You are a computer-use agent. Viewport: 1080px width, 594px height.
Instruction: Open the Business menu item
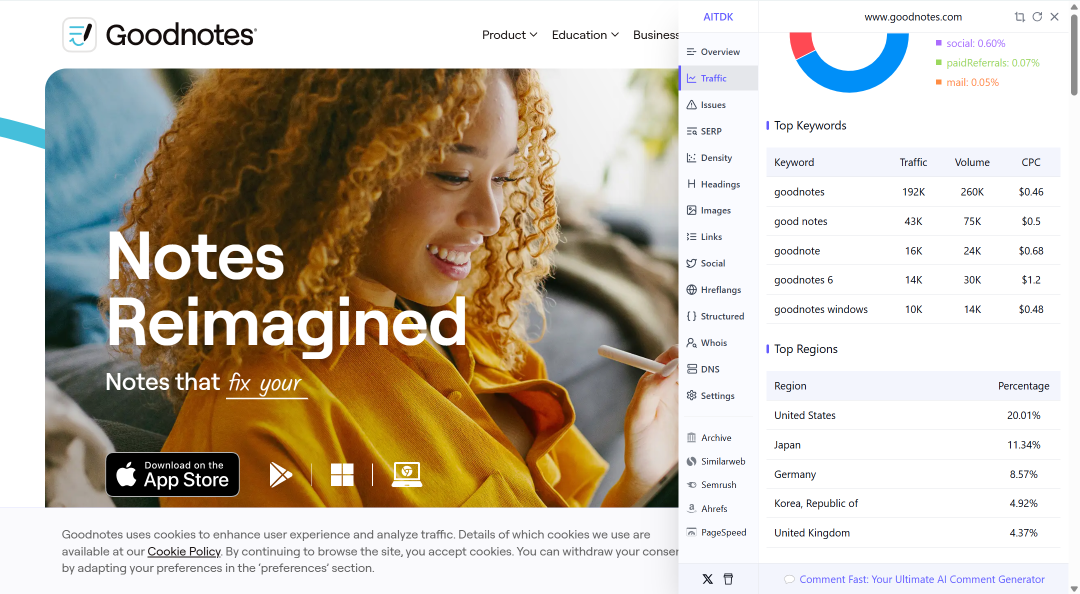coord(656,34)
